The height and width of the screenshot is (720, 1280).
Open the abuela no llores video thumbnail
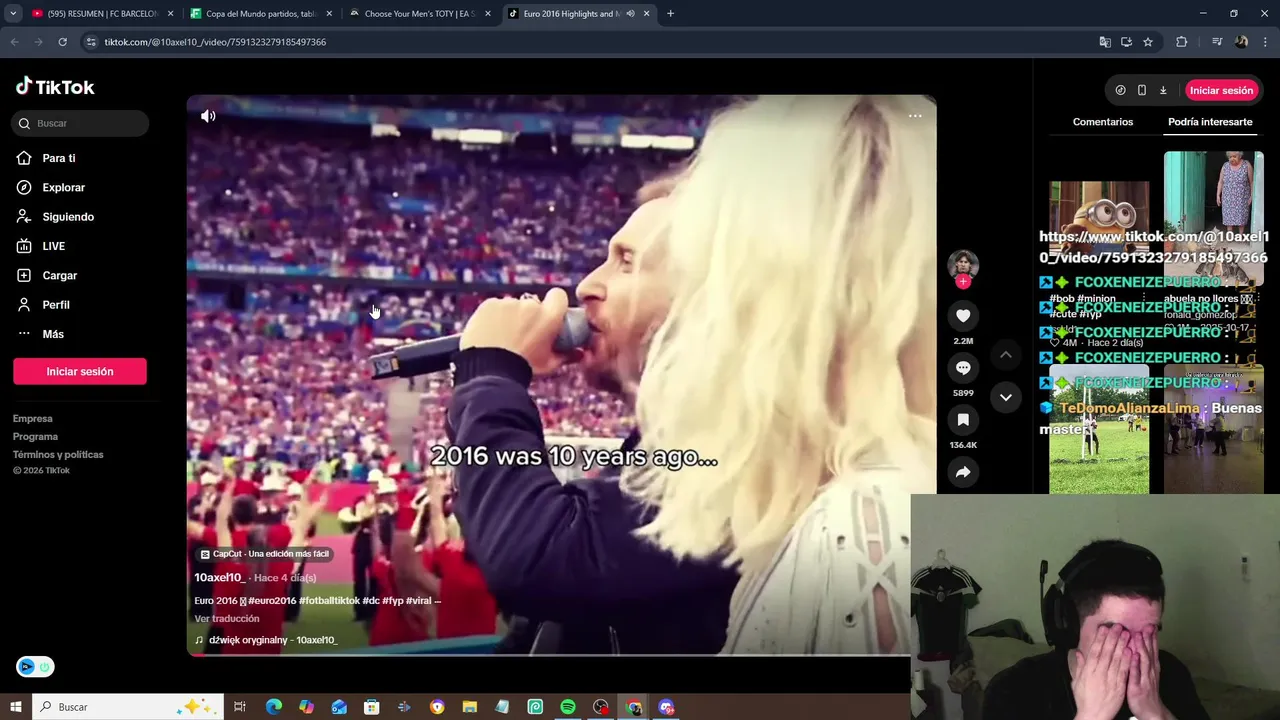(x=1214, y=217)
